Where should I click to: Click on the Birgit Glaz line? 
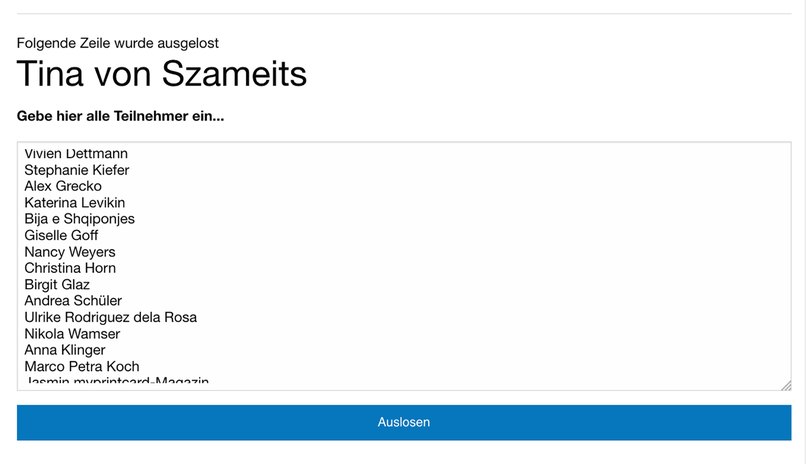[x=57, y=284]
